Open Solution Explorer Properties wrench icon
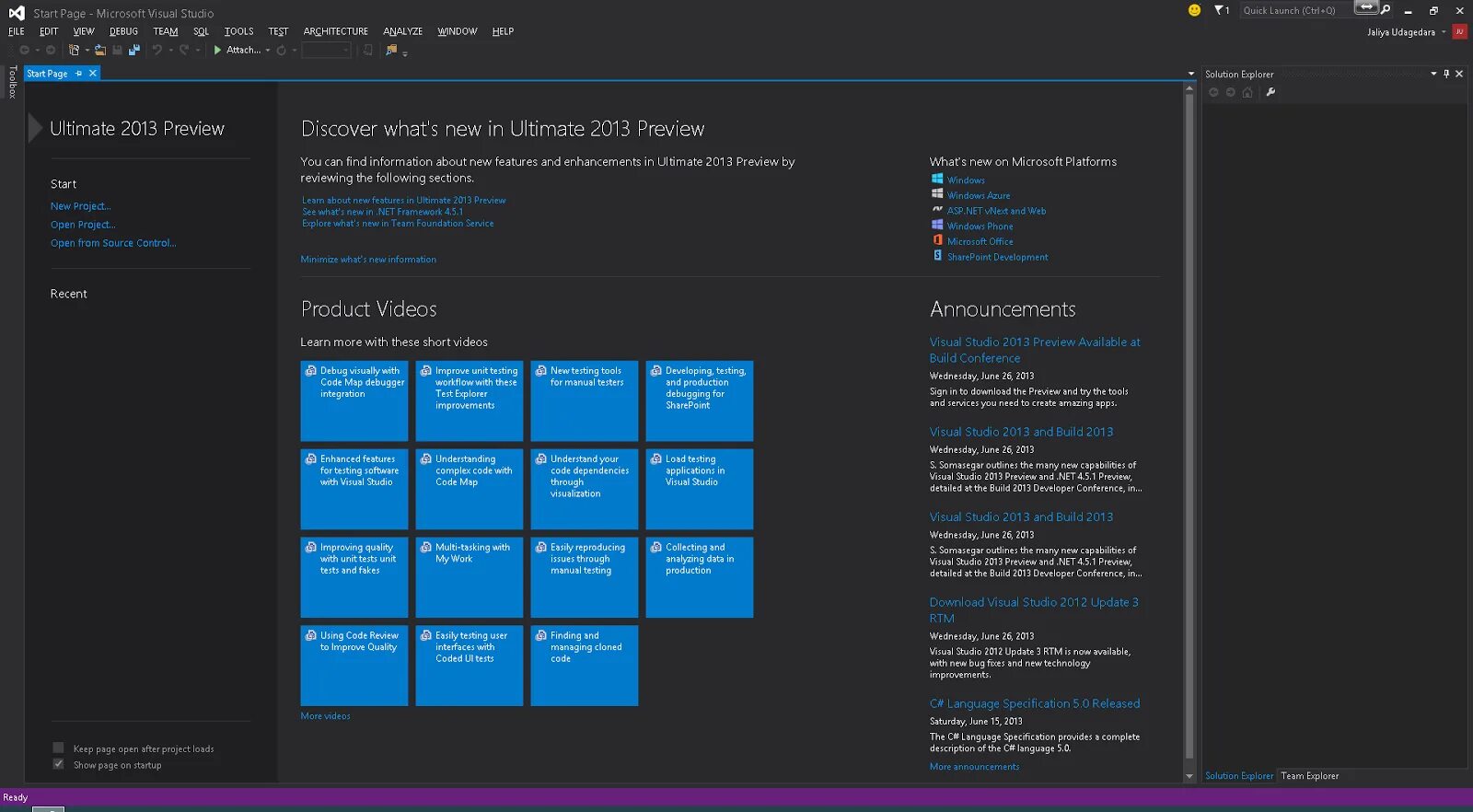Viewport: 1473px width, 812px height. [1270, 92]
